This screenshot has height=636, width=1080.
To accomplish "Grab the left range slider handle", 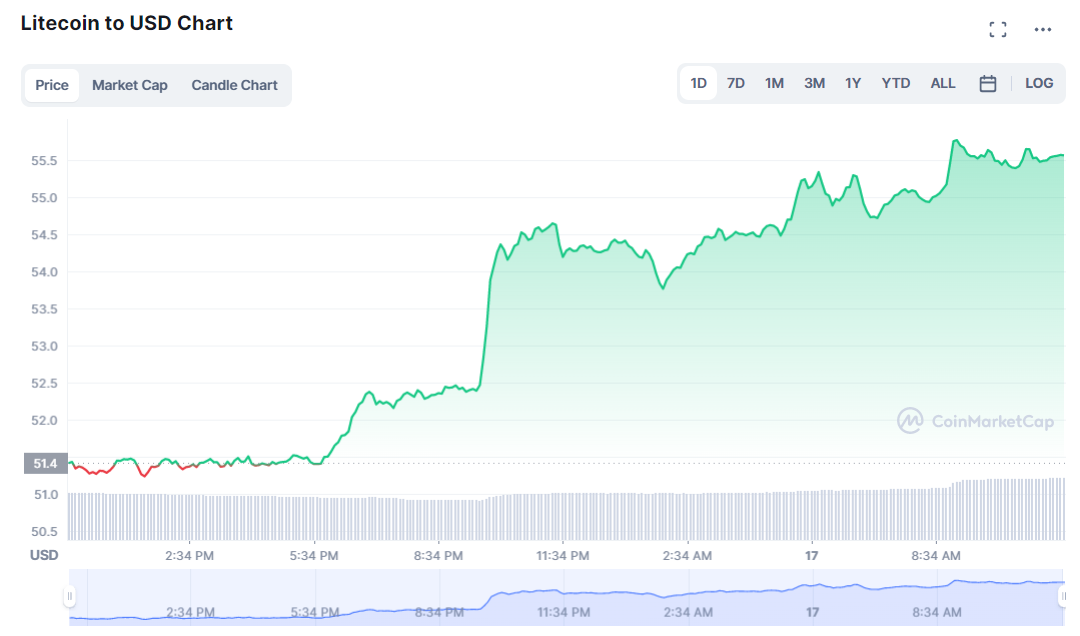I will point(70,596).
